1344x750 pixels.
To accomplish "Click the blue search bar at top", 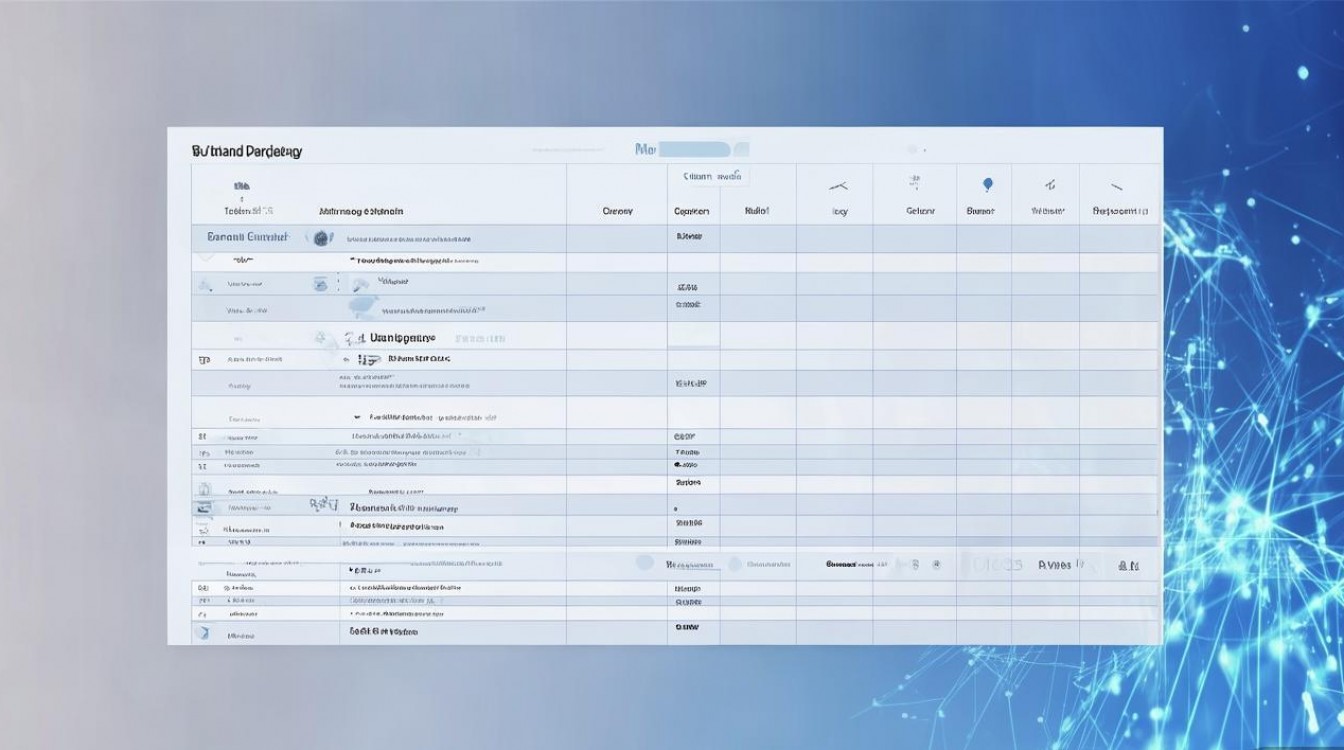I will point(694,149).
